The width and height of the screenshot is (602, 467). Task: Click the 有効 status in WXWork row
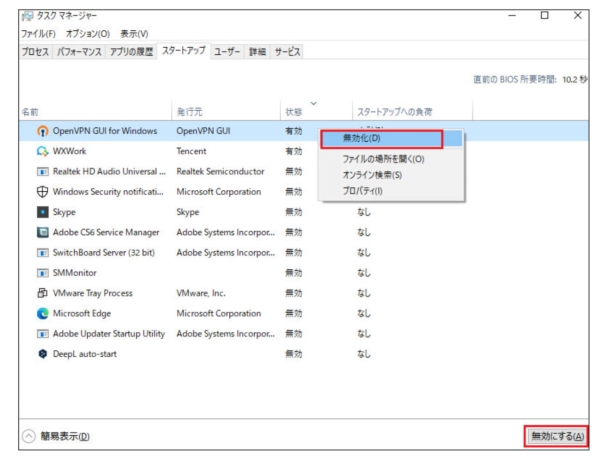(294, 151)
